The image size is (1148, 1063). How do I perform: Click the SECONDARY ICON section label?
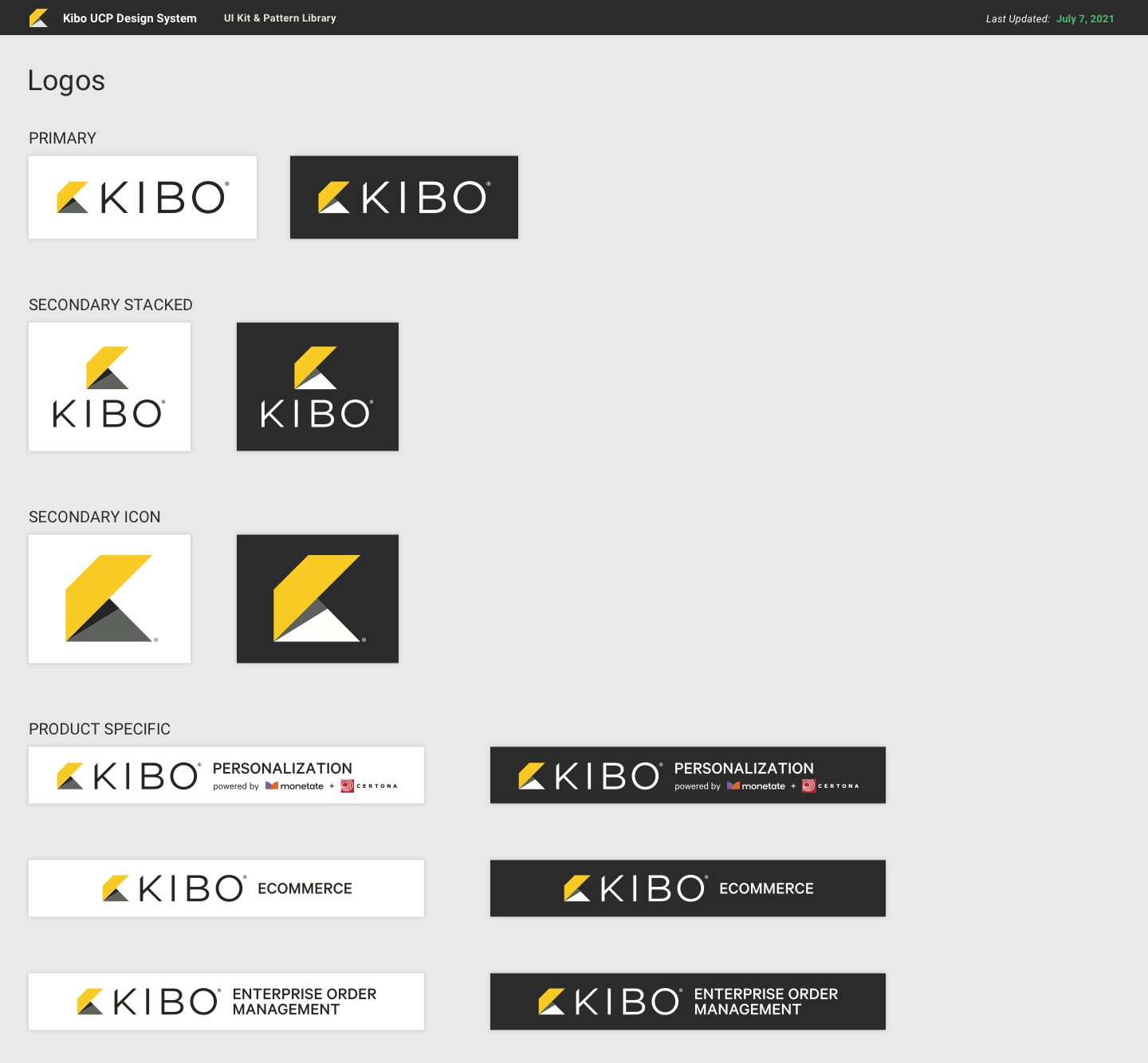point(95,517)
